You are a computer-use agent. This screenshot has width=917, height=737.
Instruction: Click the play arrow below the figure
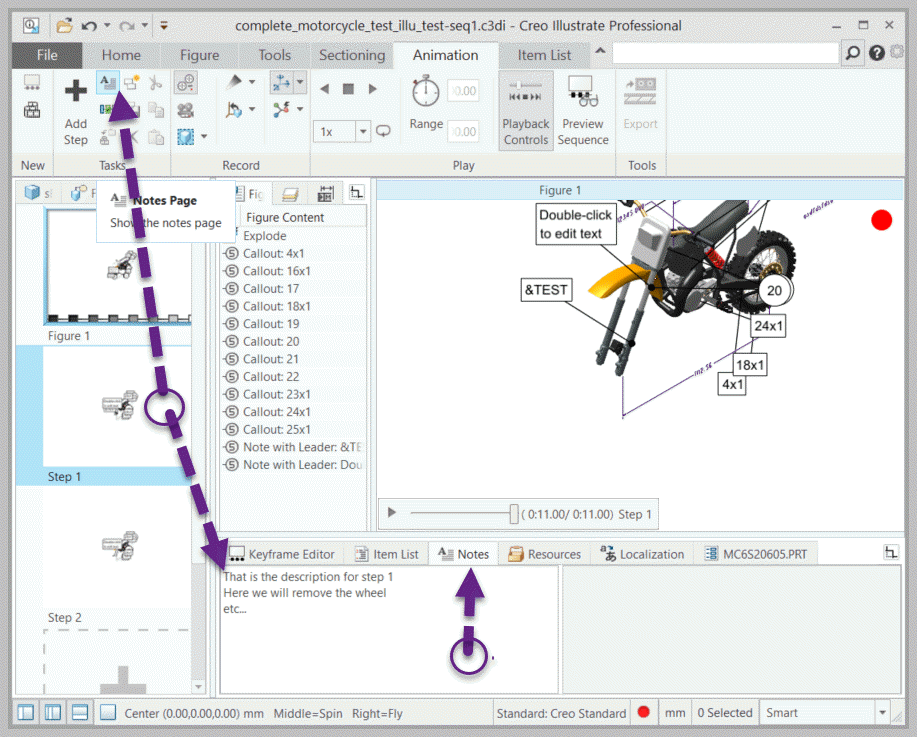(x=392, y=513)
